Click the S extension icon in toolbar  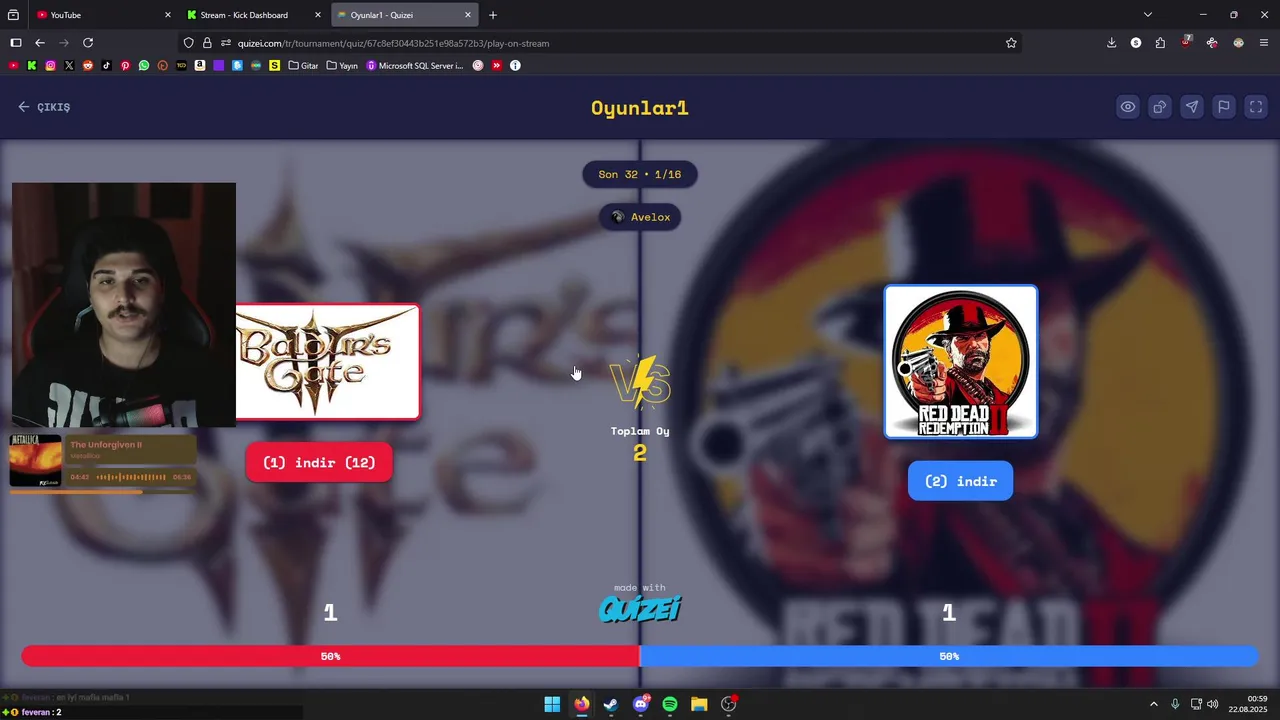[1136, 43]
